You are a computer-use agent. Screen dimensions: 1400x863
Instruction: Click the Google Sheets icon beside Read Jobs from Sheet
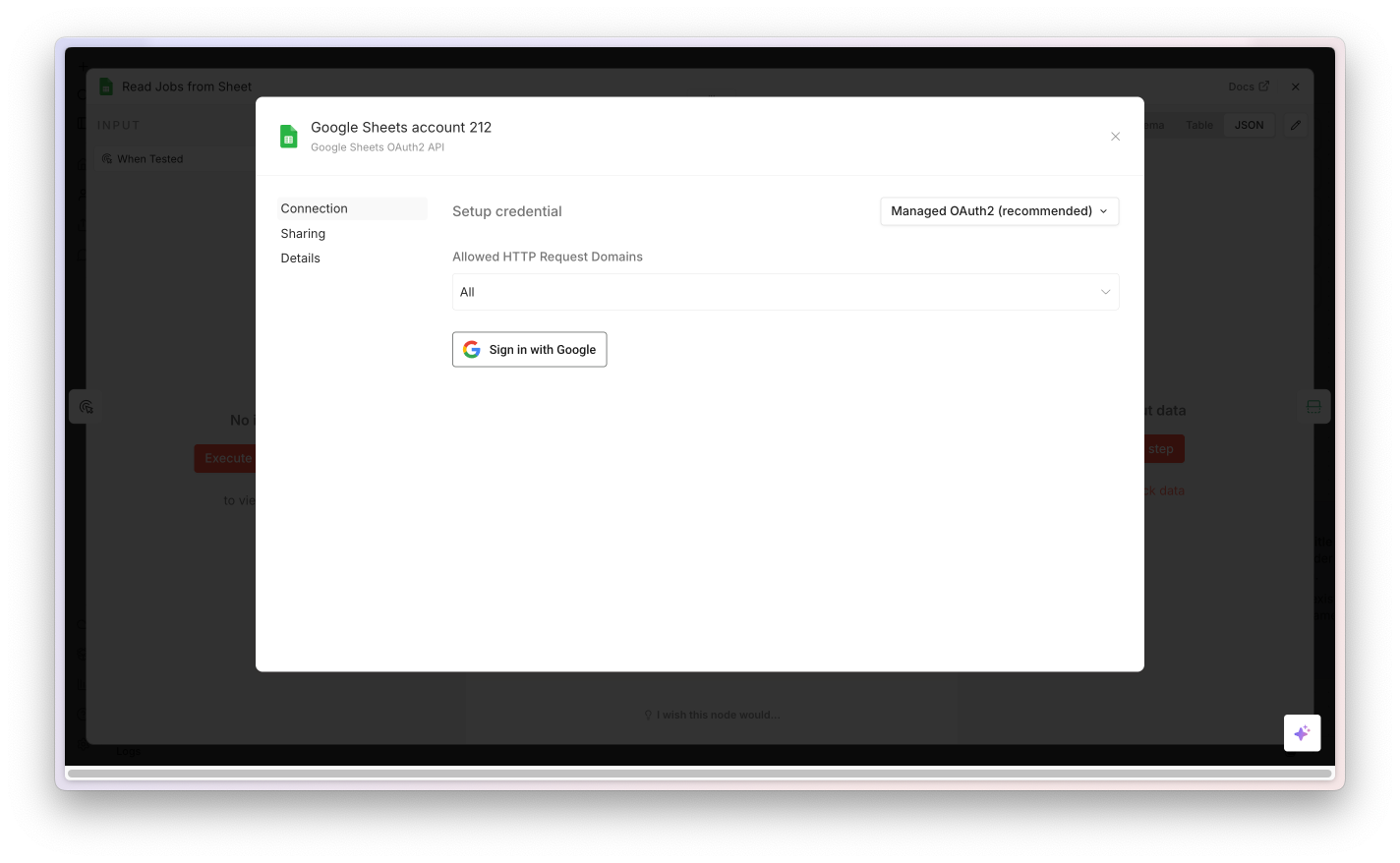point(106,86)
